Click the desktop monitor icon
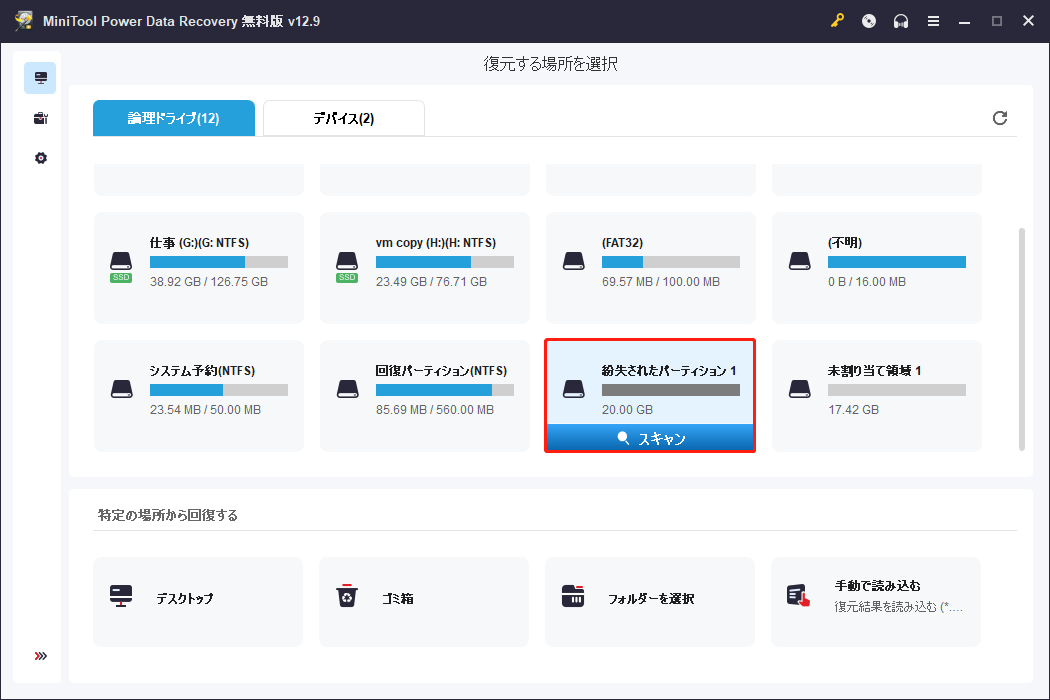The image size is (1050, 700). [121, 596]
